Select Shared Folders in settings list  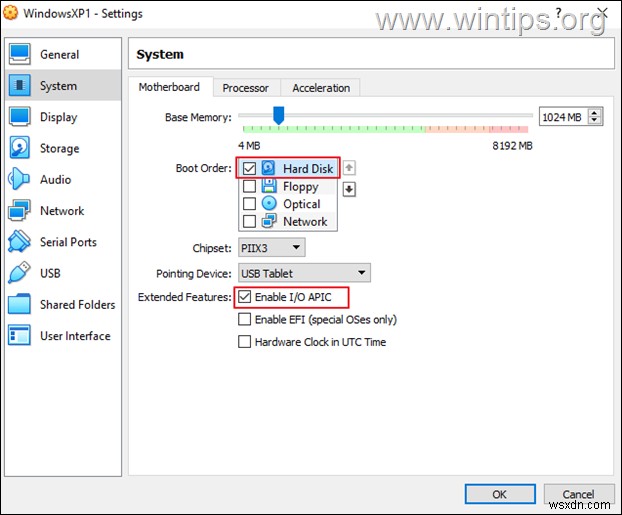coord(63,304)
